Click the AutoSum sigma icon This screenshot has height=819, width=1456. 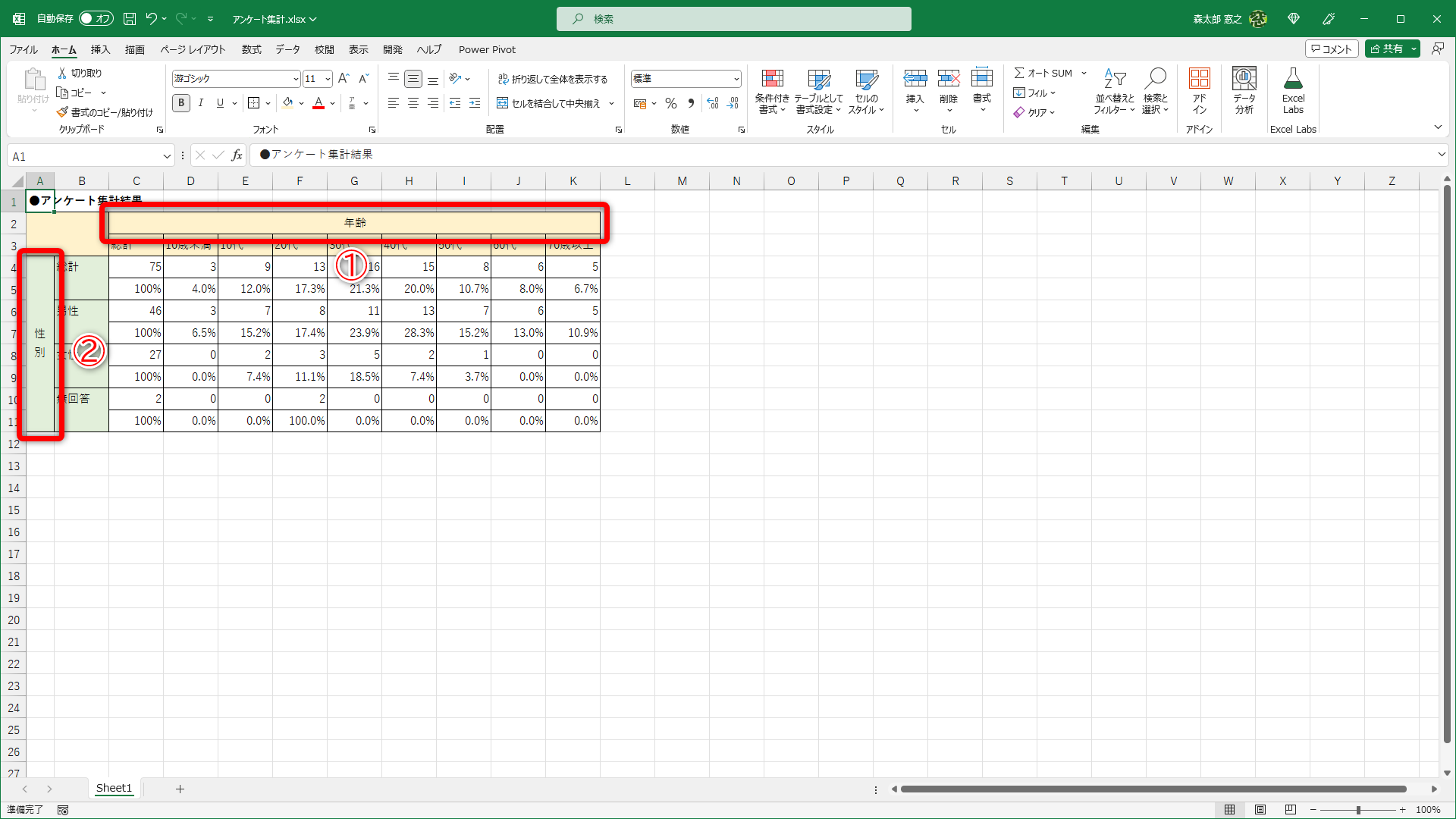(1020, 73)
